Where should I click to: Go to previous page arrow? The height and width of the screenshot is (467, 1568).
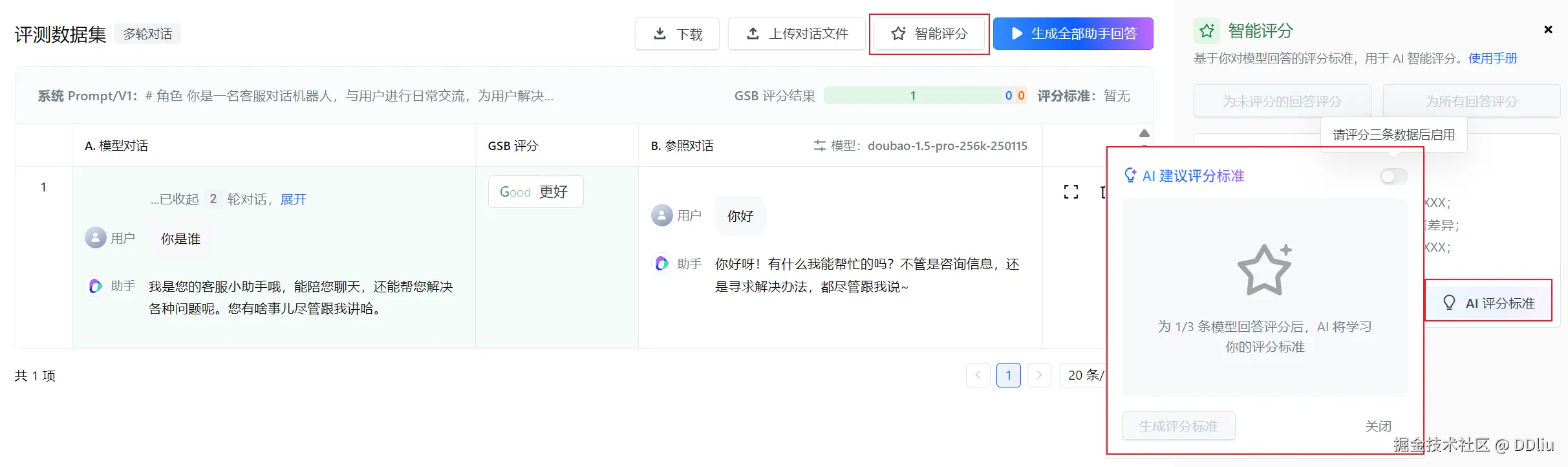(x=978, y=375)
